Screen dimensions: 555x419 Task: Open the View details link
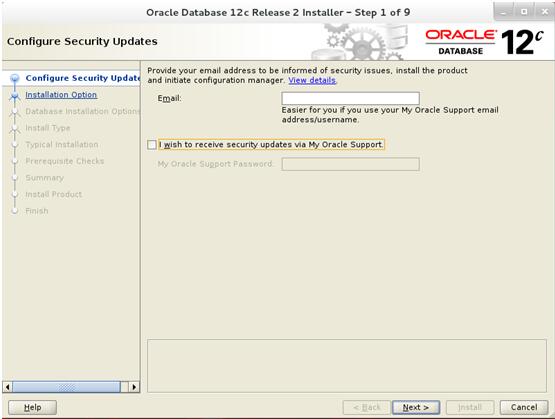point(312,80)
